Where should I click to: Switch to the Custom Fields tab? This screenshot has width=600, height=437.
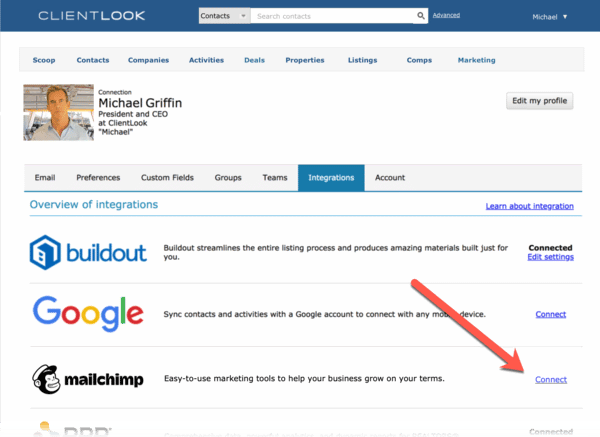(167, 178)
